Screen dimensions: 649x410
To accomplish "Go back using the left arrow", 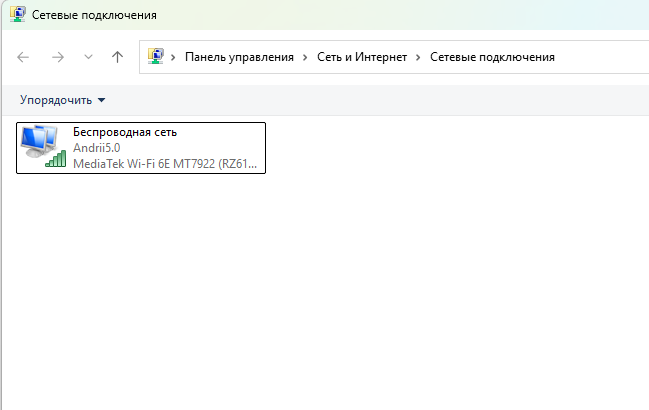I will click(x=23, y=57).
